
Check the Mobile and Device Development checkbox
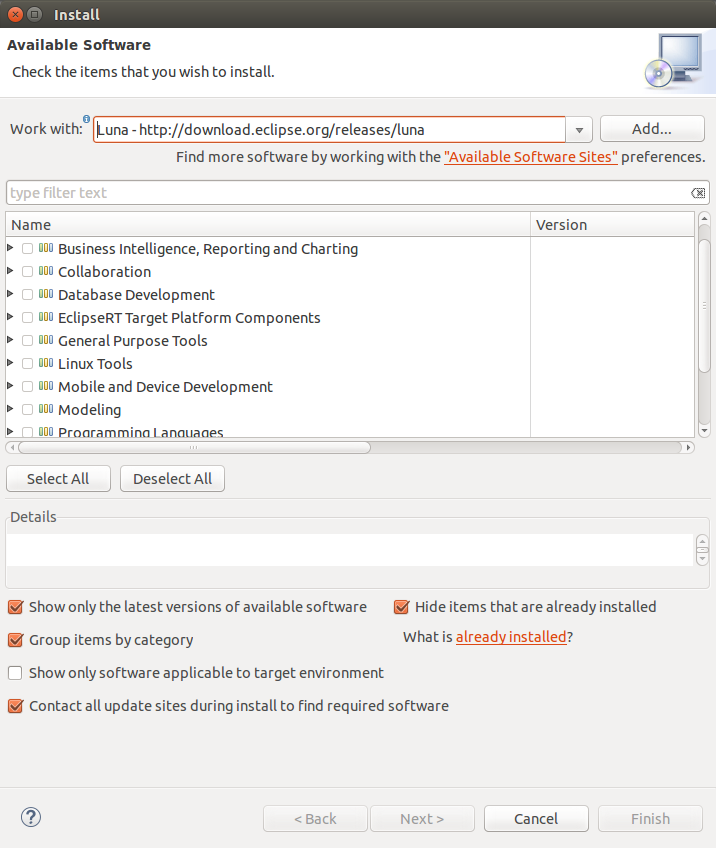click(27, 386)
